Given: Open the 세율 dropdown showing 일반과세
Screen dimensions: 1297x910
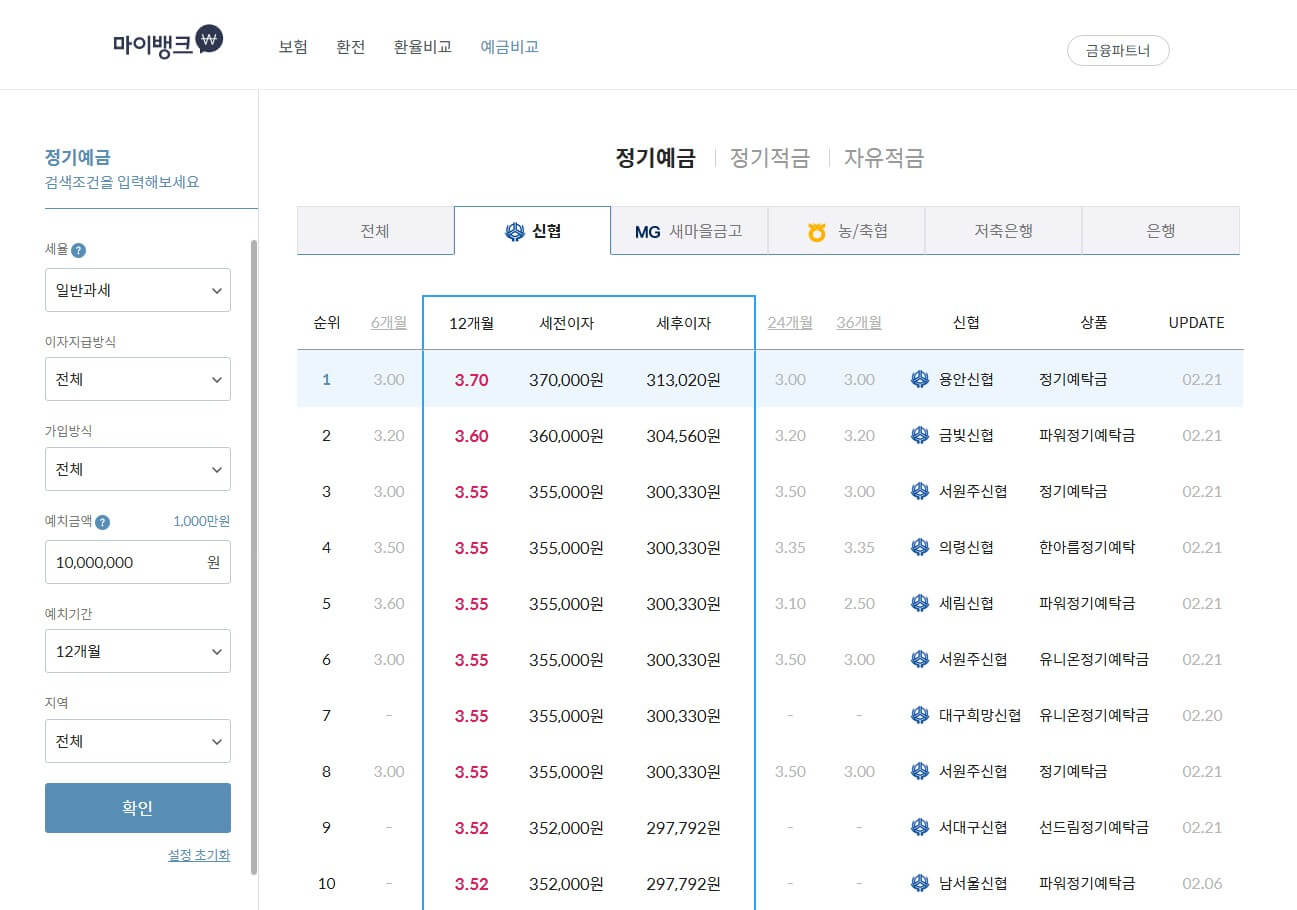Looking at the screenshot, I should click(x=137, y=290).
